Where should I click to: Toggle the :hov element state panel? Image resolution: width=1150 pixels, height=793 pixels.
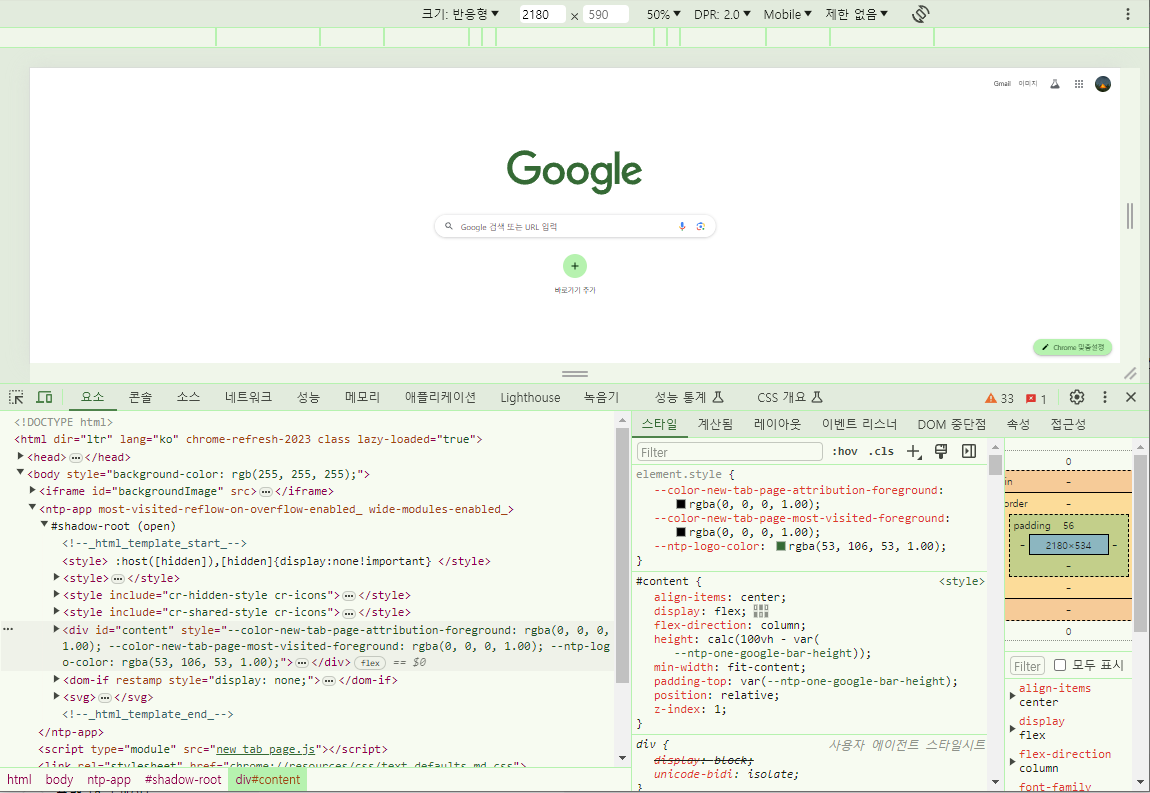pos(845,451)
